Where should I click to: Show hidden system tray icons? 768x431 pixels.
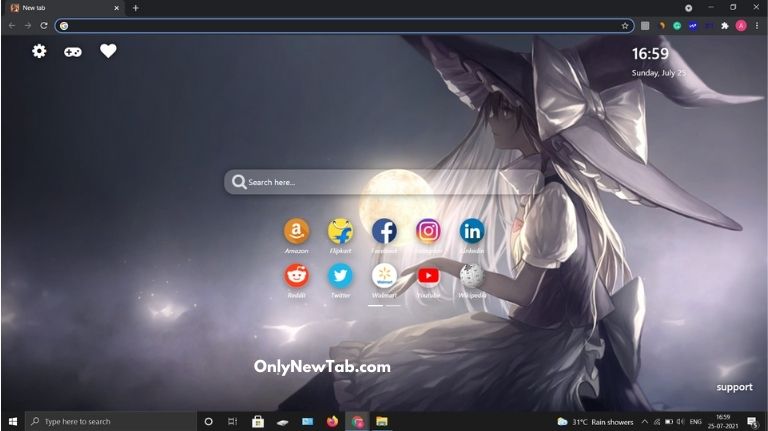point(645,421)
